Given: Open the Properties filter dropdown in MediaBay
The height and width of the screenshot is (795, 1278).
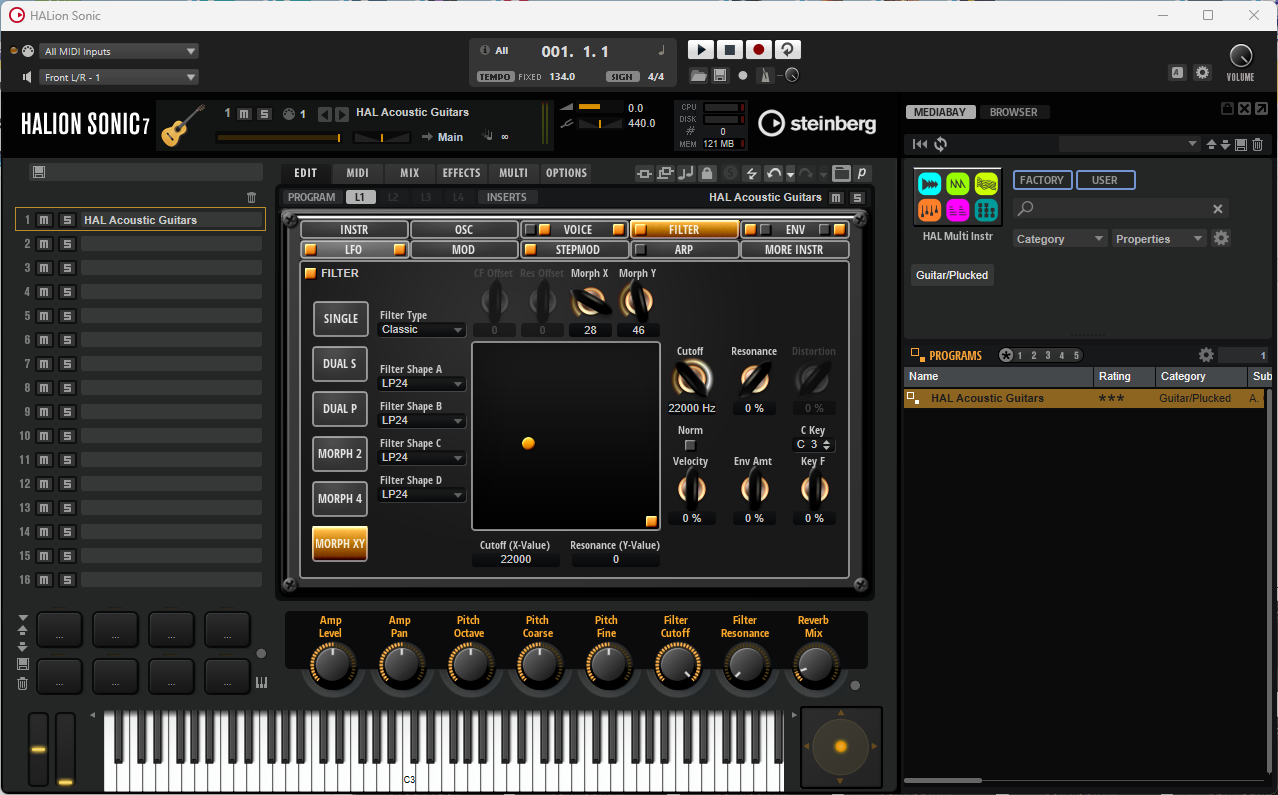Looking at the screenshot, I should click(x=1159, y=239).
